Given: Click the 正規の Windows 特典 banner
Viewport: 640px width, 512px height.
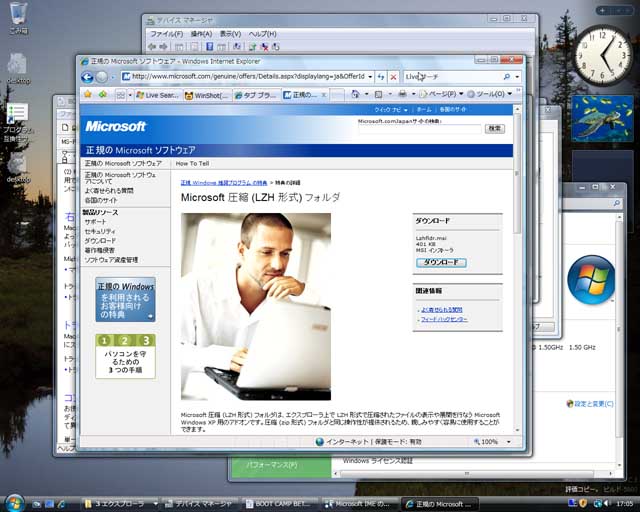Looking at the screenshot, I should (x=125, y=300).
